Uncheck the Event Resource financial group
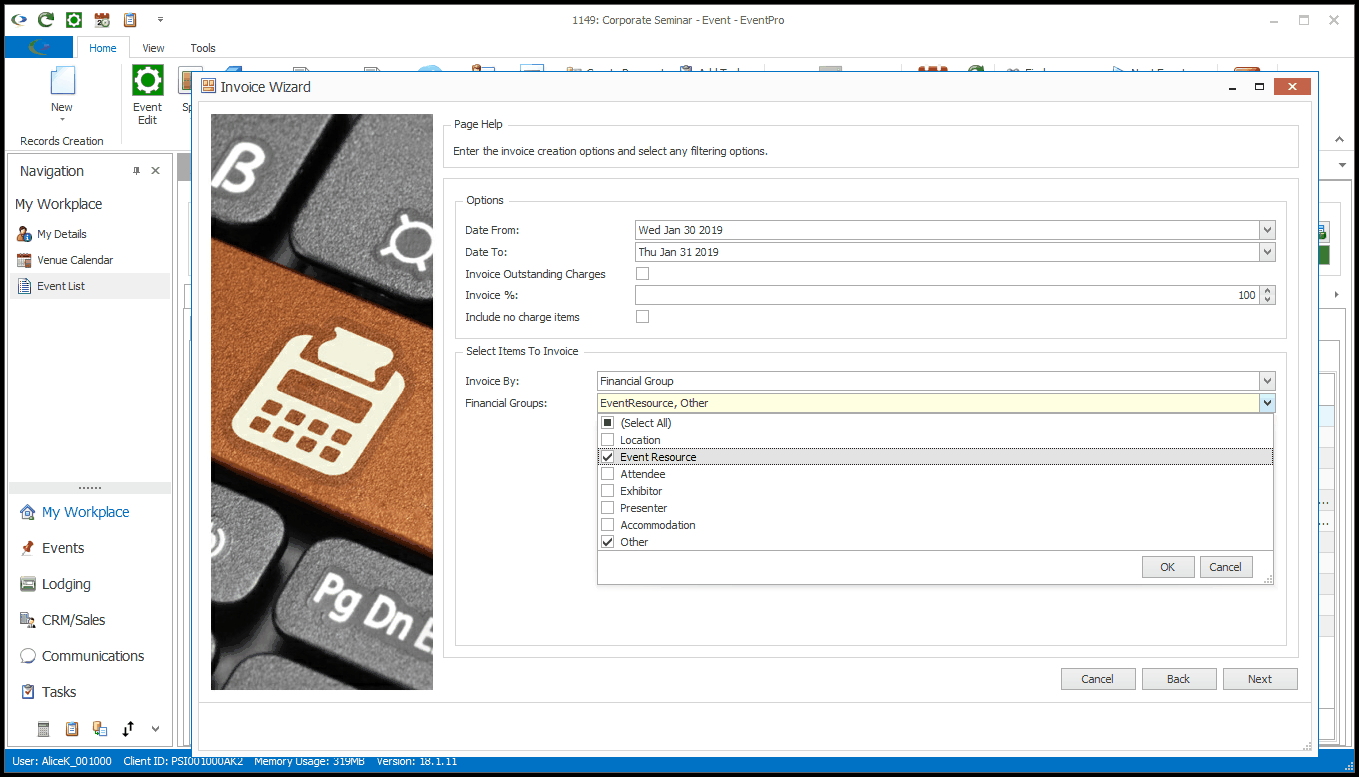 pos(607,457)
